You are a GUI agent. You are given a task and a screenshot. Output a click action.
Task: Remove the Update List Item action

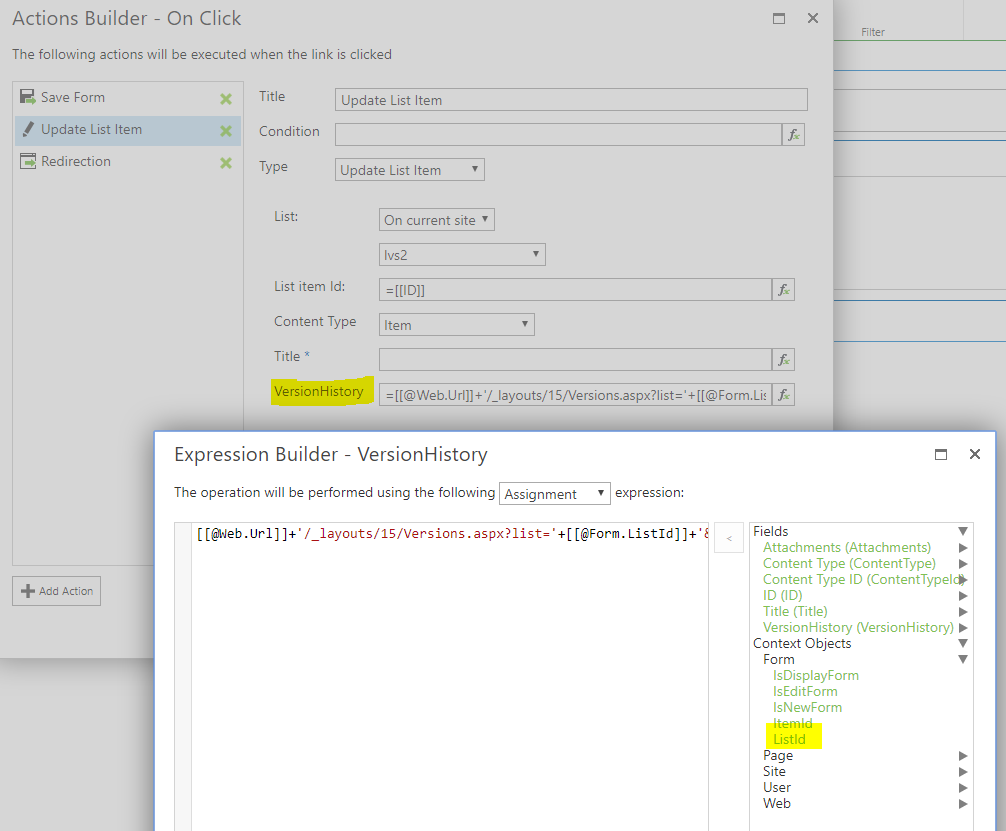coord(226,130)
